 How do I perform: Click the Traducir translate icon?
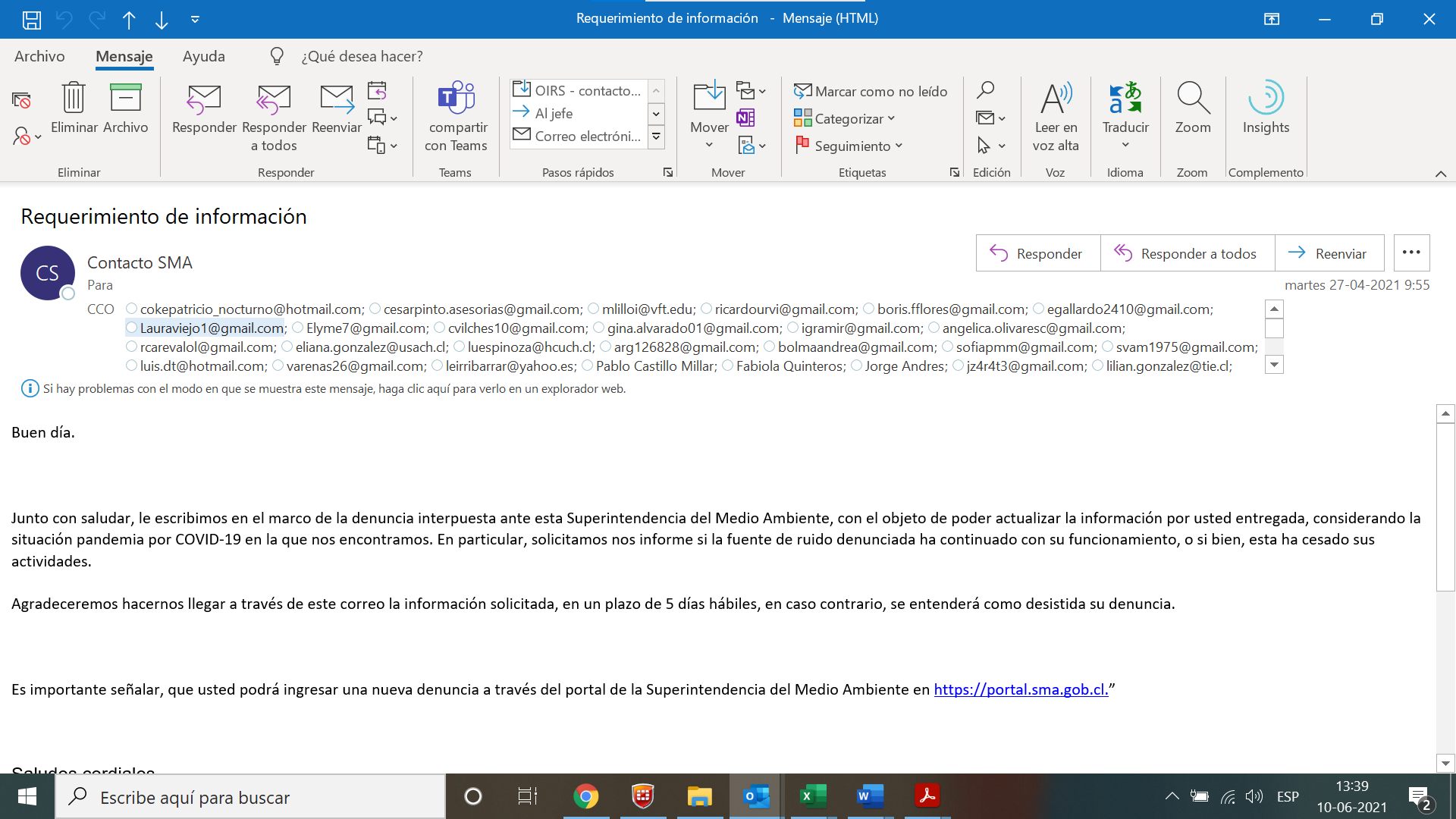click(1125, 98)
